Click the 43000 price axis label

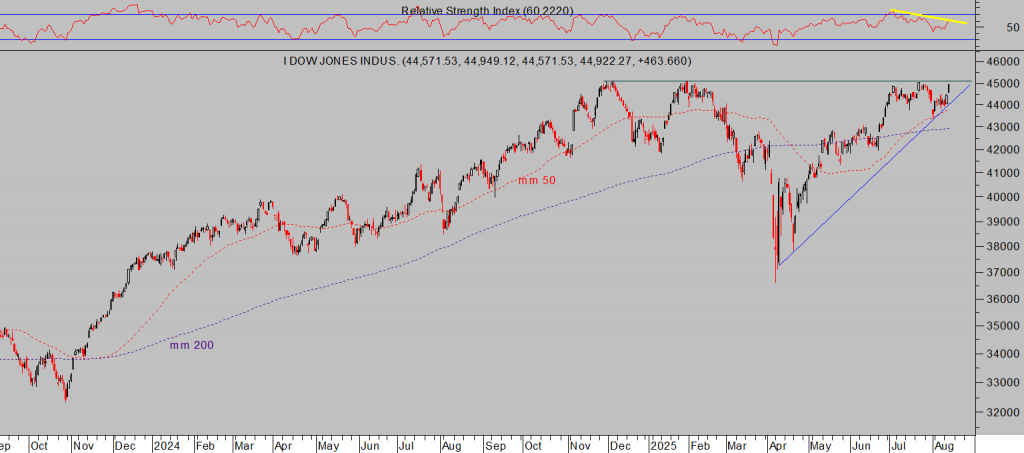pos(1002,127)
